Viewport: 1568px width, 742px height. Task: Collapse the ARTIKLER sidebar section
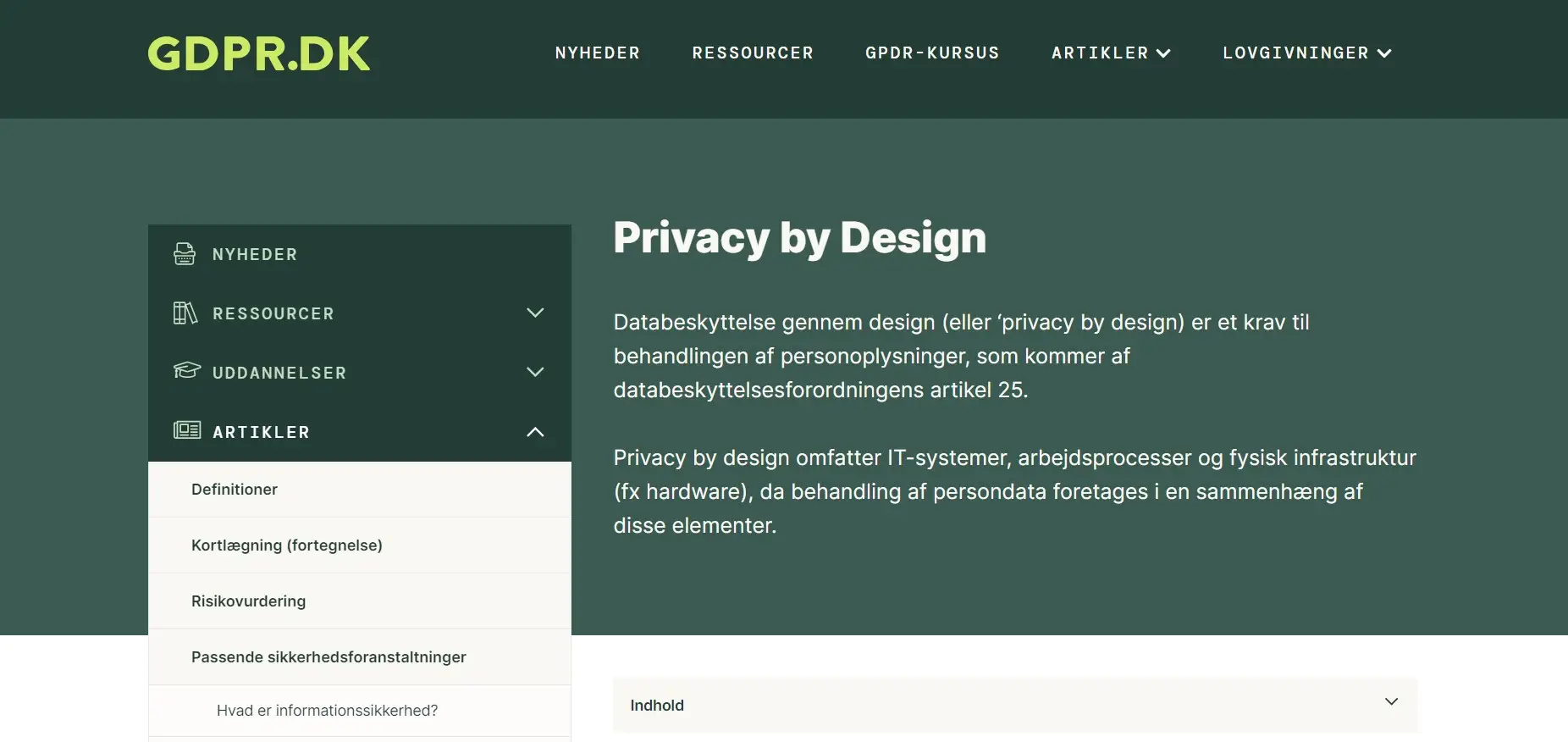[535, 431]
